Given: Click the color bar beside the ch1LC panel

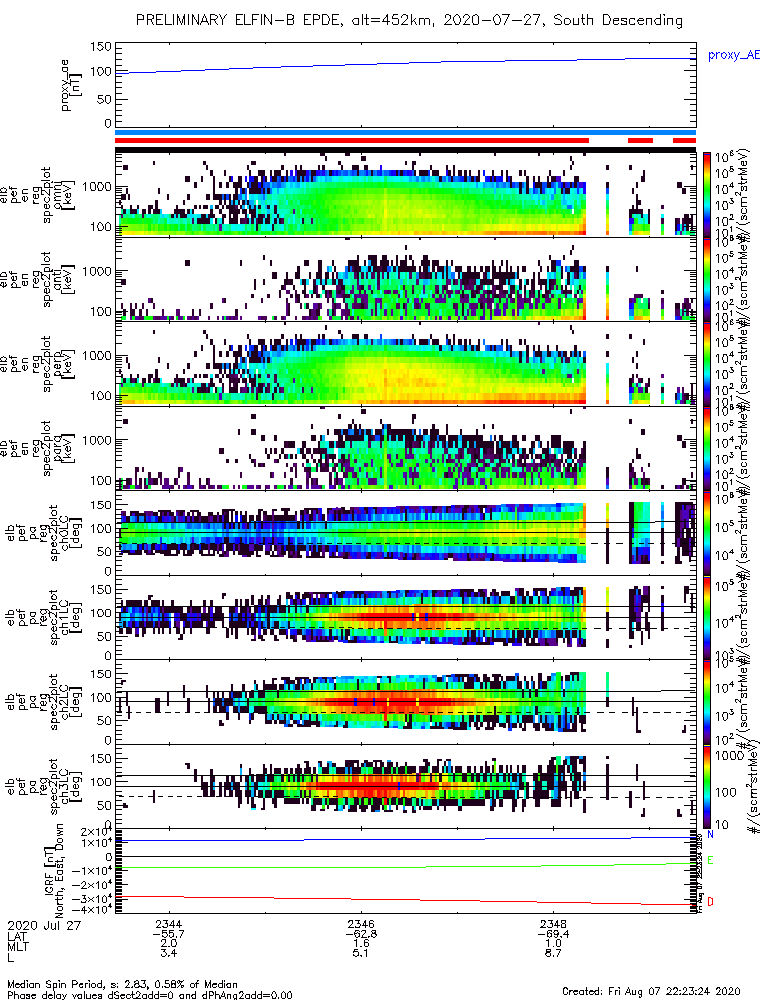Looking at the screenshot, I should pos(707,617).
